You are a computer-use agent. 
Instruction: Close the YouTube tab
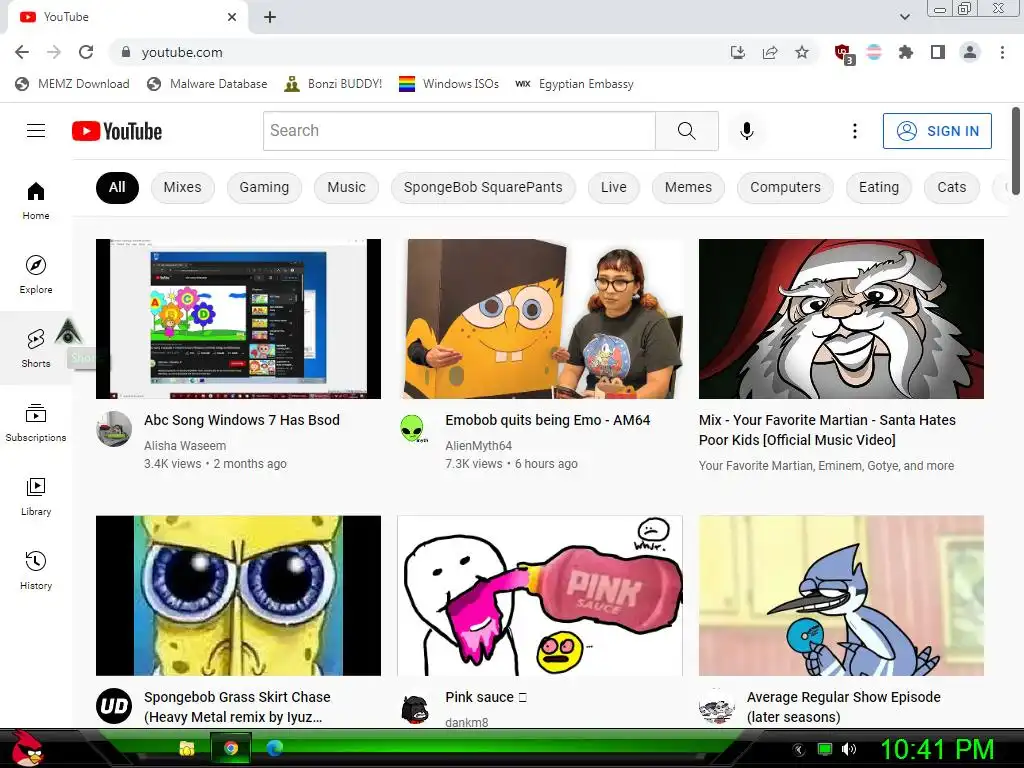click(232, 17)
